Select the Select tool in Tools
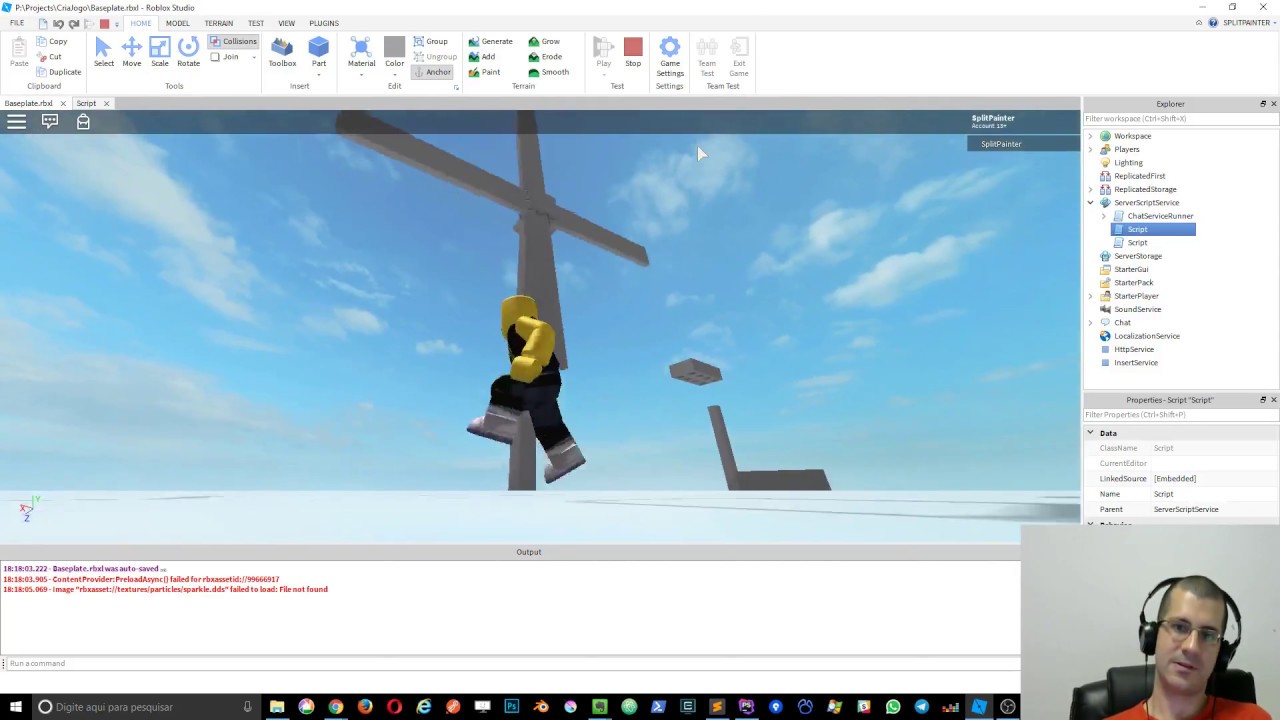 pos(103,52)
